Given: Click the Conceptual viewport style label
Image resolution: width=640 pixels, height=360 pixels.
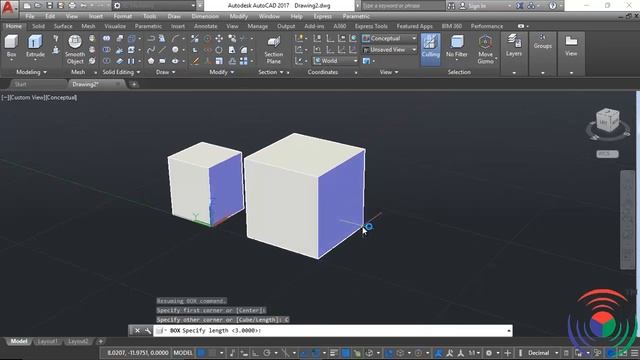Looking at the screenshot, I should coord(61,98).
